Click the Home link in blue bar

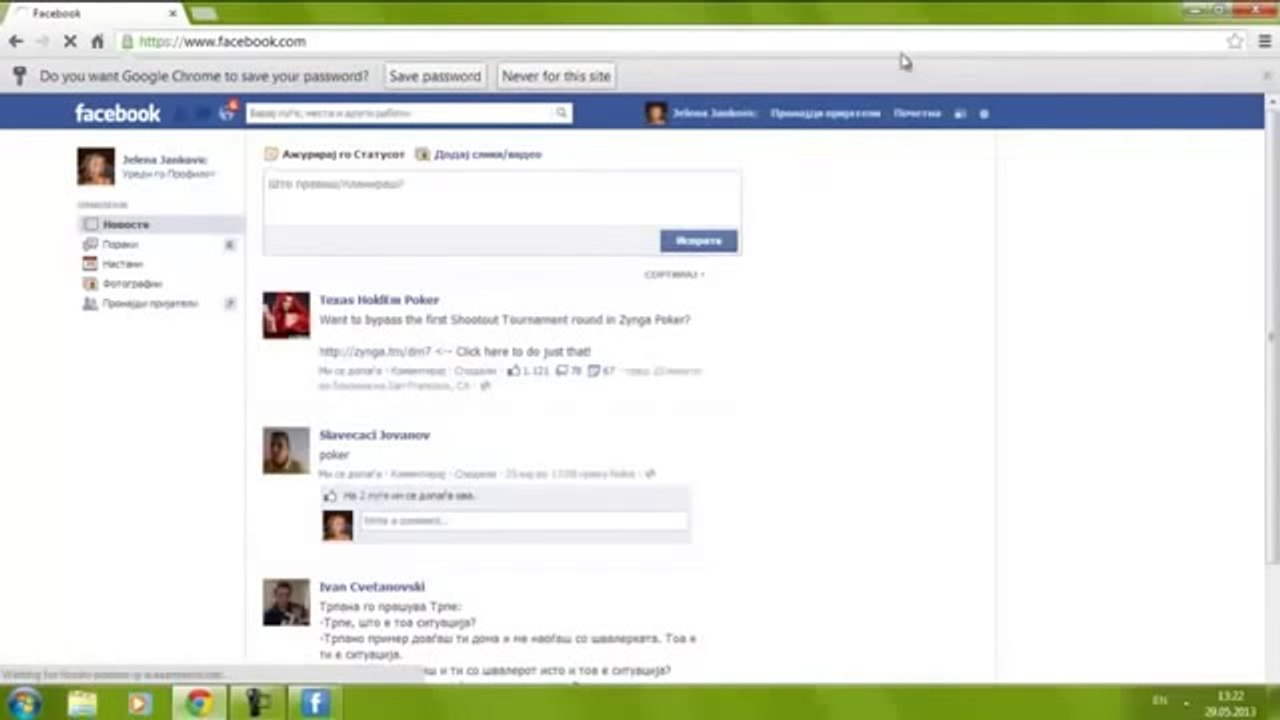coord(917,114)
